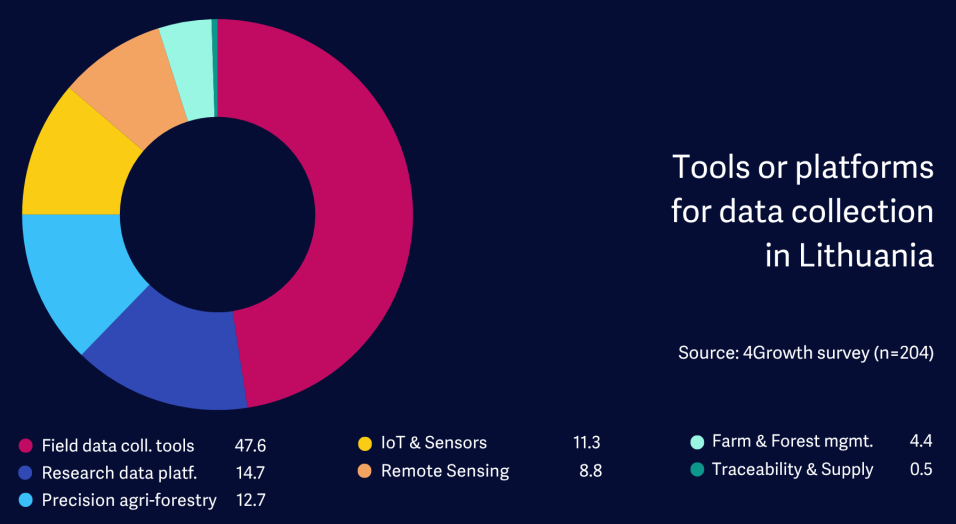
Task: Click the Farm & Forest mgmt. legend dot
Action: tap(697, 441)
